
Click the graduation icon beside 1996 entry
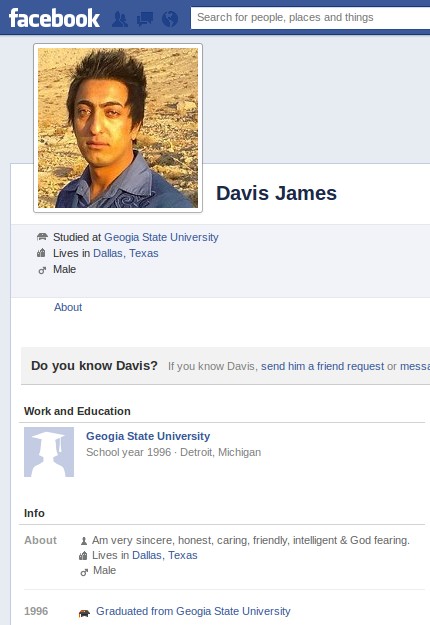coord(84,613)
